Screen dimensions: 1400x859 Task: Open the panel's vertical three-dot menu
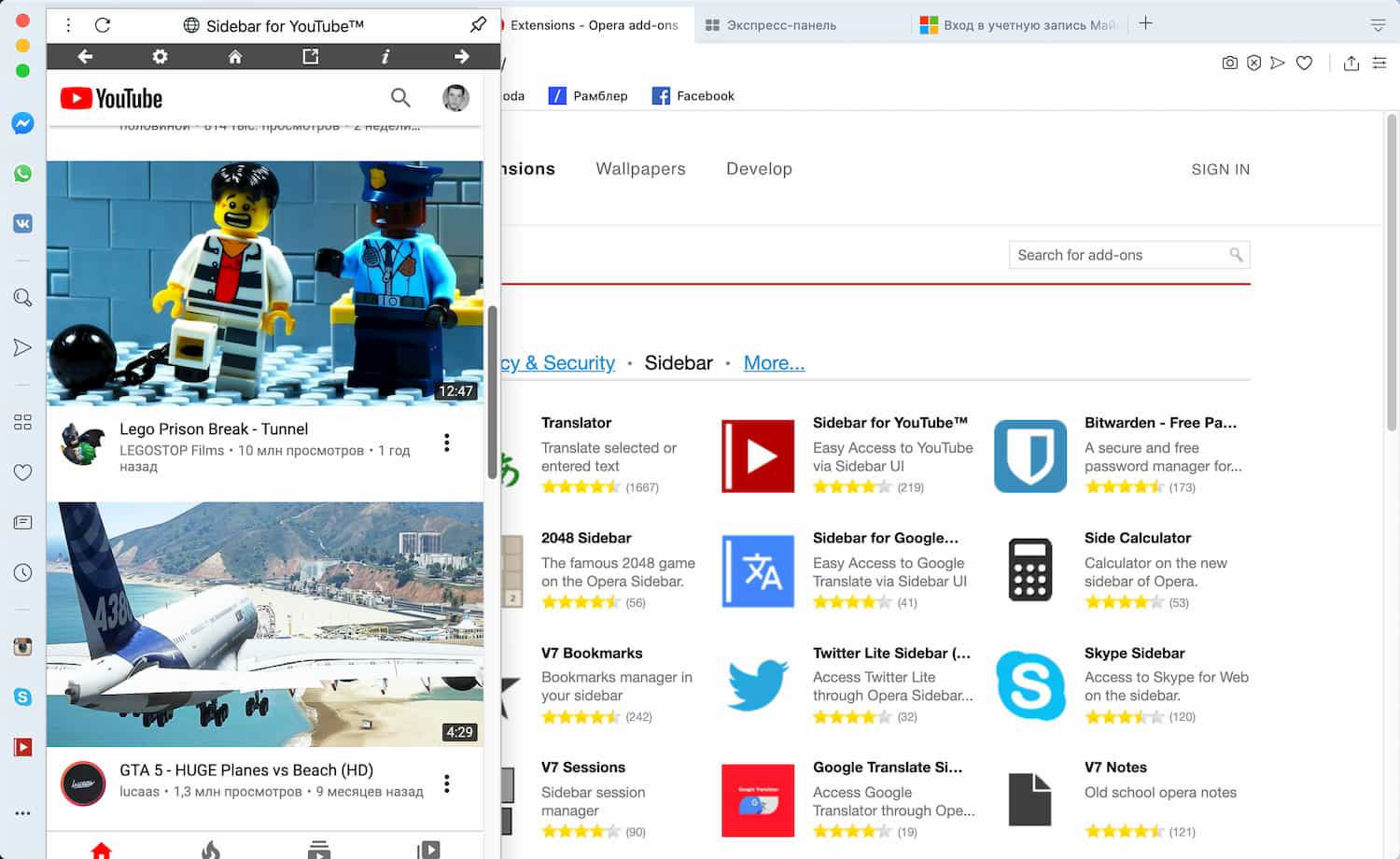click(x=68, y=25)
